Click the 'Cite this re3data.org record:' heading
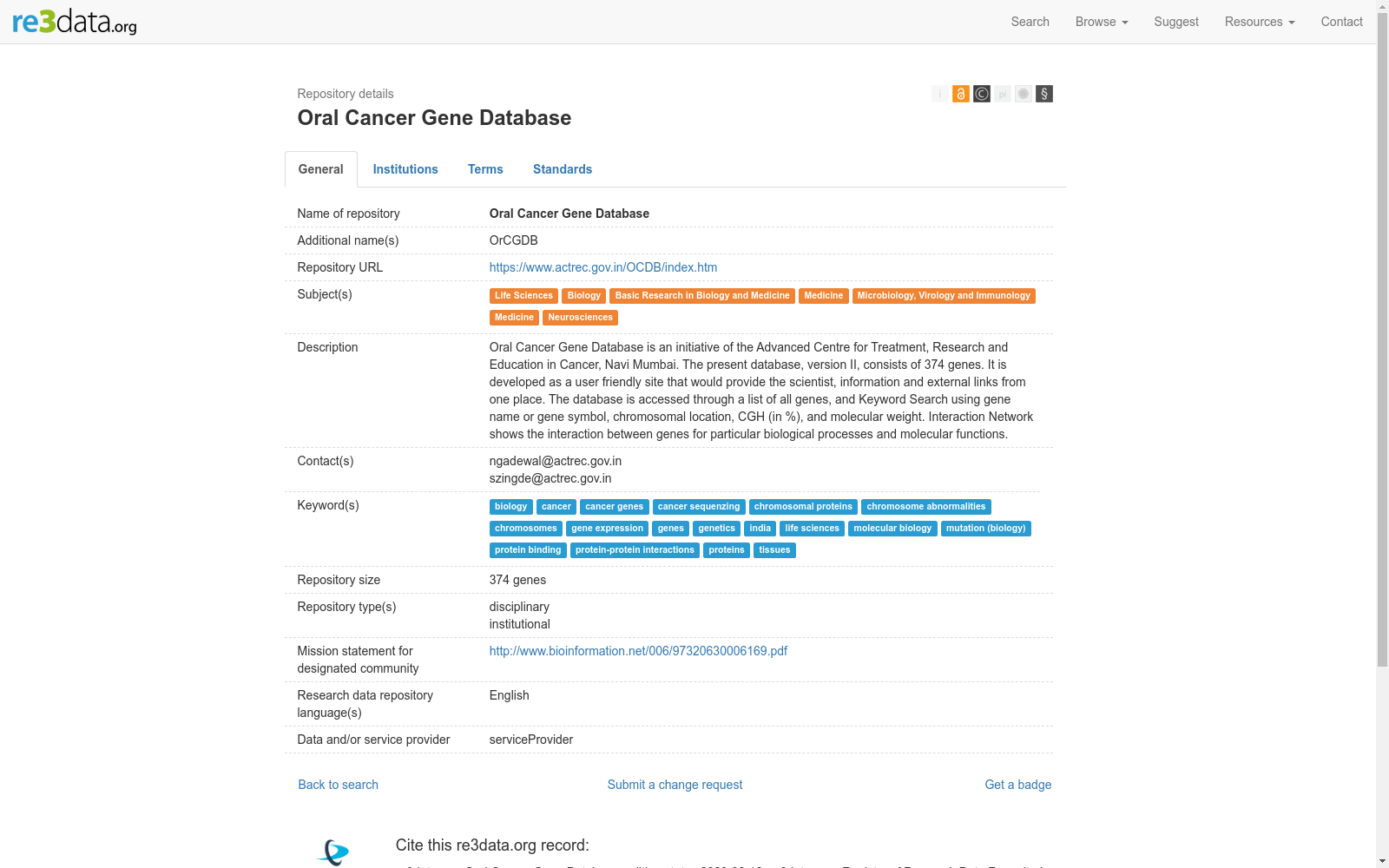The image size is (1389, 868). point(492,845)
